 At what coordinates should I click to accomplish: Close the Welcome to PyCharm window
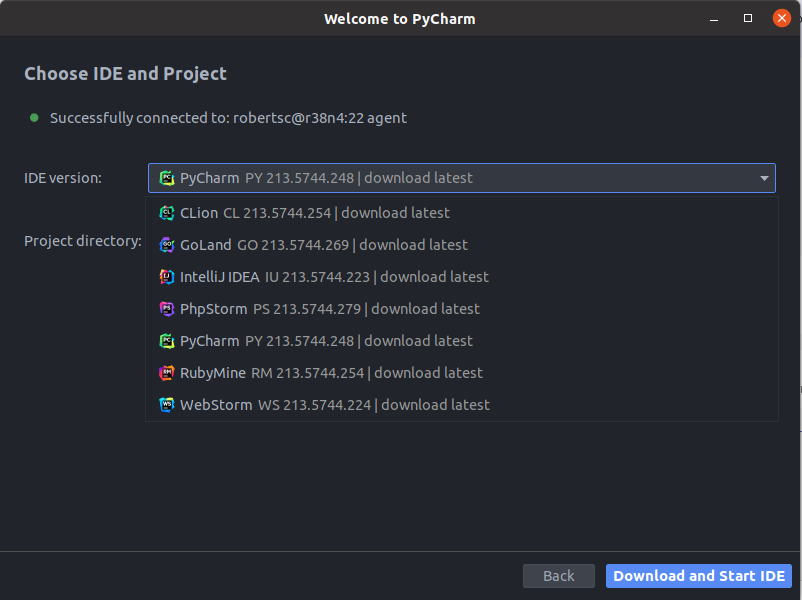click(782, 18)
